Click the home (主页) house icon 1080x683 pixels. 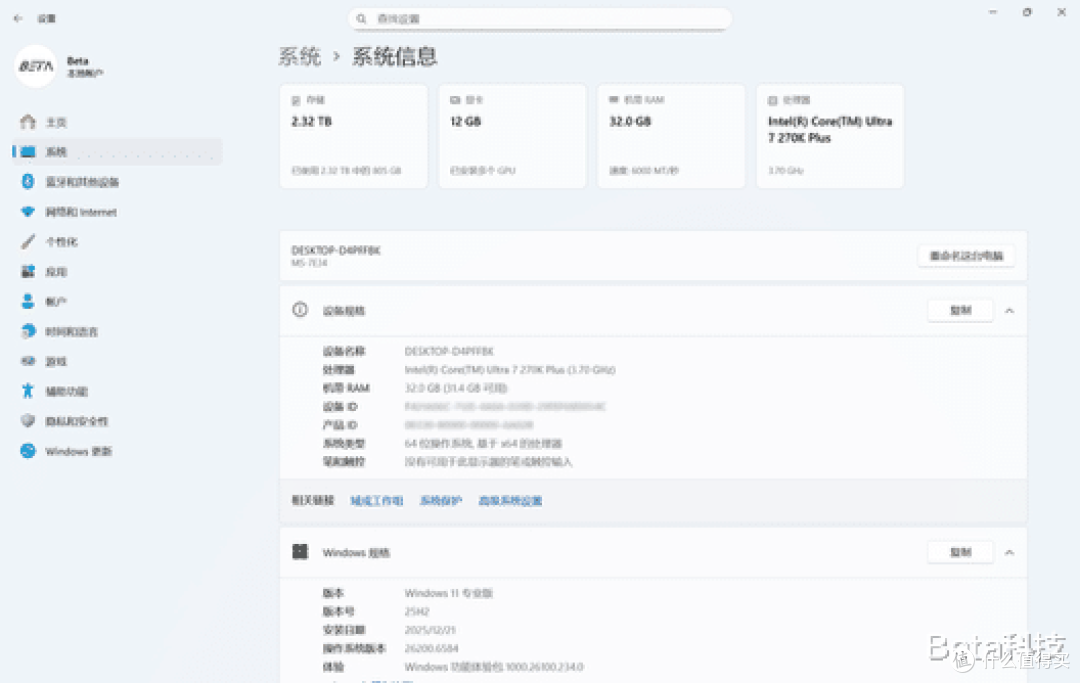[x=28, y=122]
